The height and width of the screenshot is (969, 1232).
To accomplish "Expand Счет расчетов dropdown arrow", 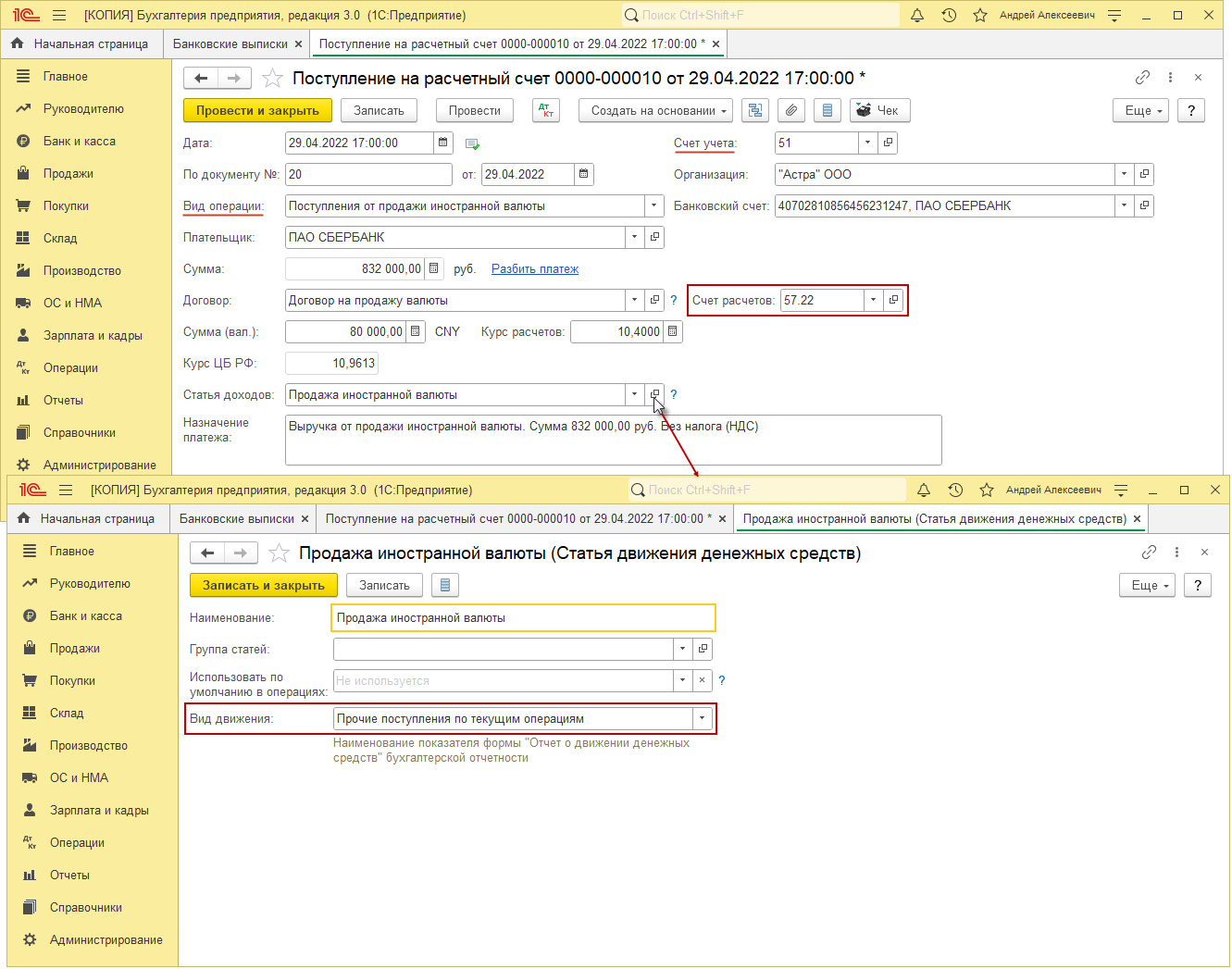I will tap(873, 300).
